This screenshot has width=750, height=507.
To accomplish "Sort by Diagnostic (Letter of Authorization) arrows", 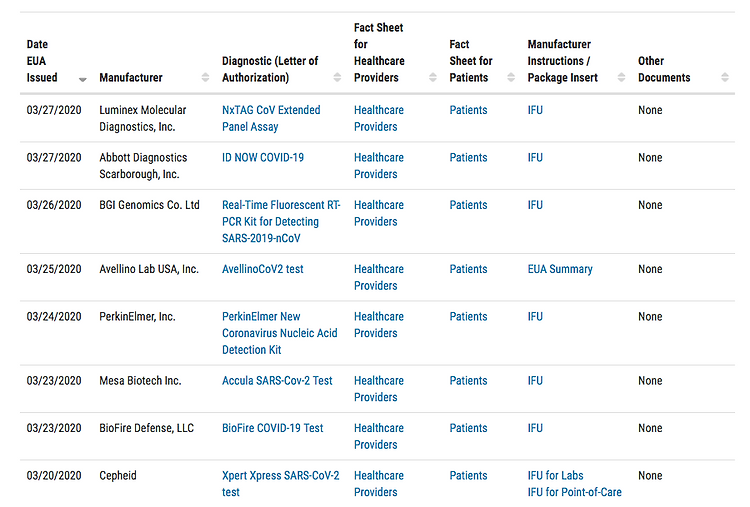I will tap(337, 77).
